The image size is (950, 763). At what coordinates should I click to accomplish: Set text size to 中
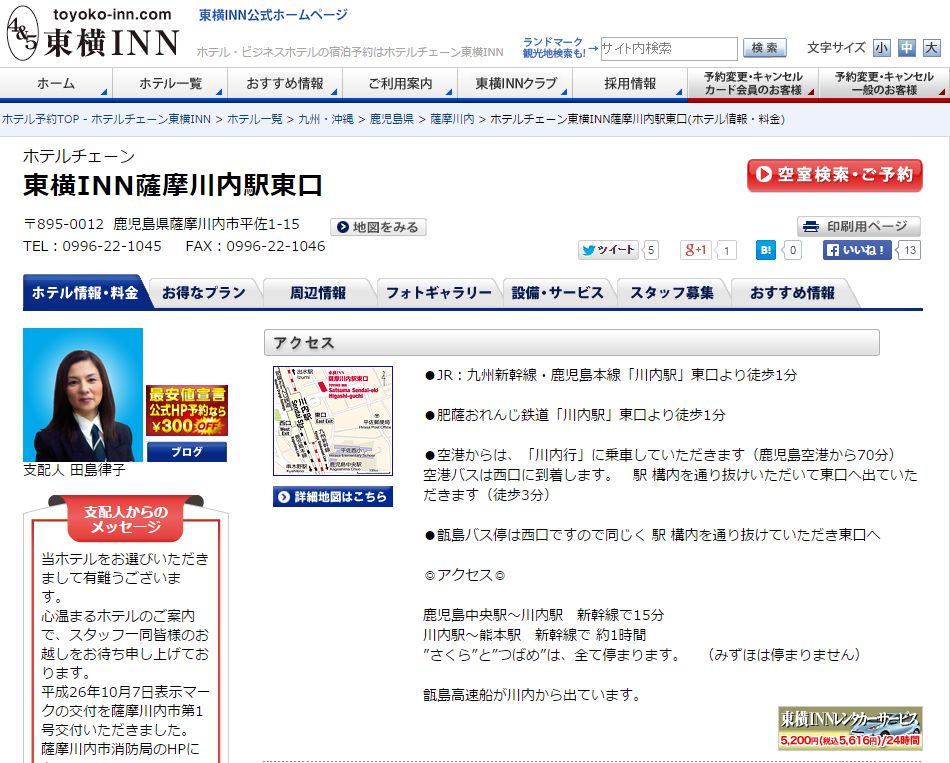(906, 48)
